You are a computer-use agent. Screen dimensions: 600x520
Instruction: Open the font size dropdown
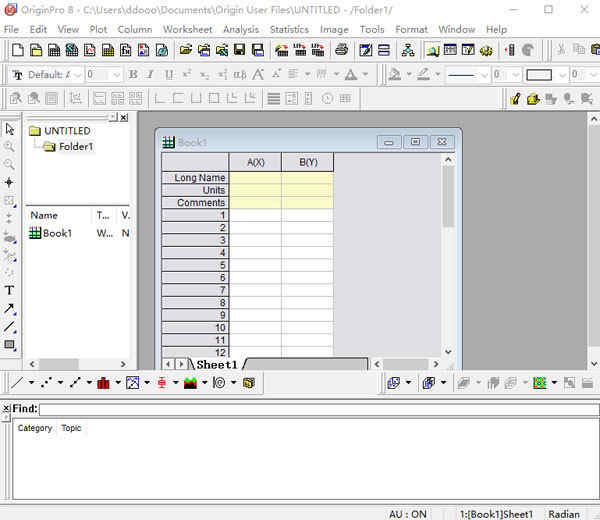click(x=118, y=75)
